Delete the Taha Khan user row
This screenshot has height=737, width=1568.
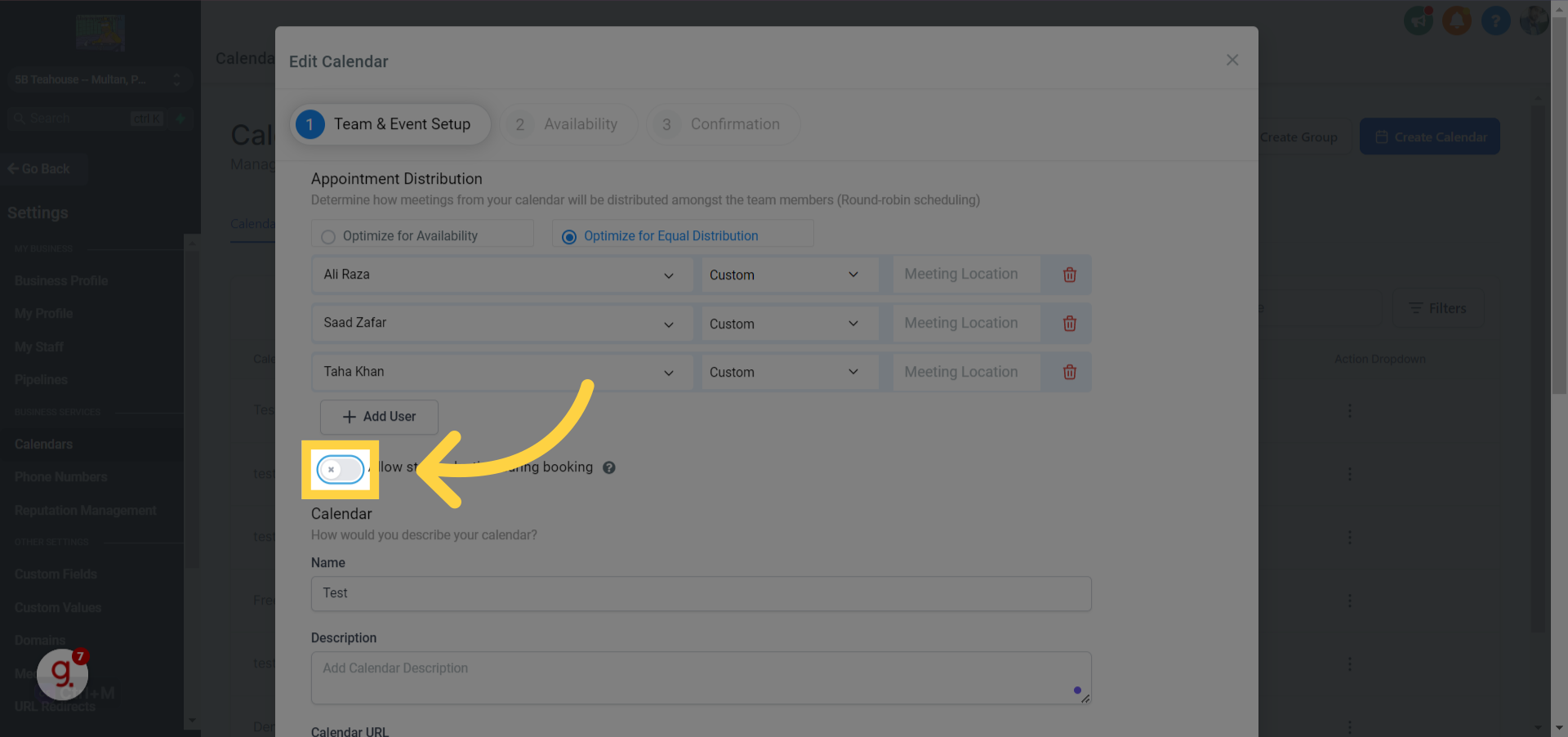[x=1069, y=372]
